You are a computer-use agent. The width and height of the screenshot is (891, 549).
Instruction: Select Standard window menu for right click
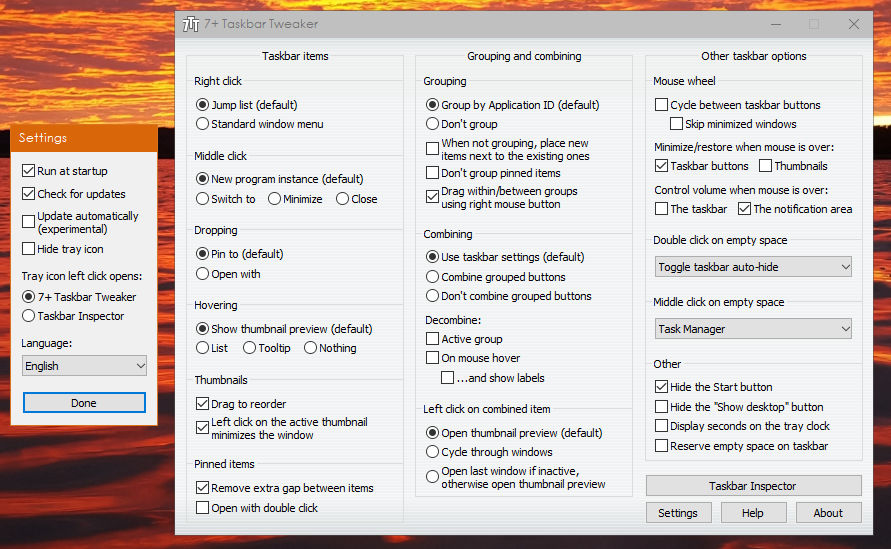click(260, 124)
